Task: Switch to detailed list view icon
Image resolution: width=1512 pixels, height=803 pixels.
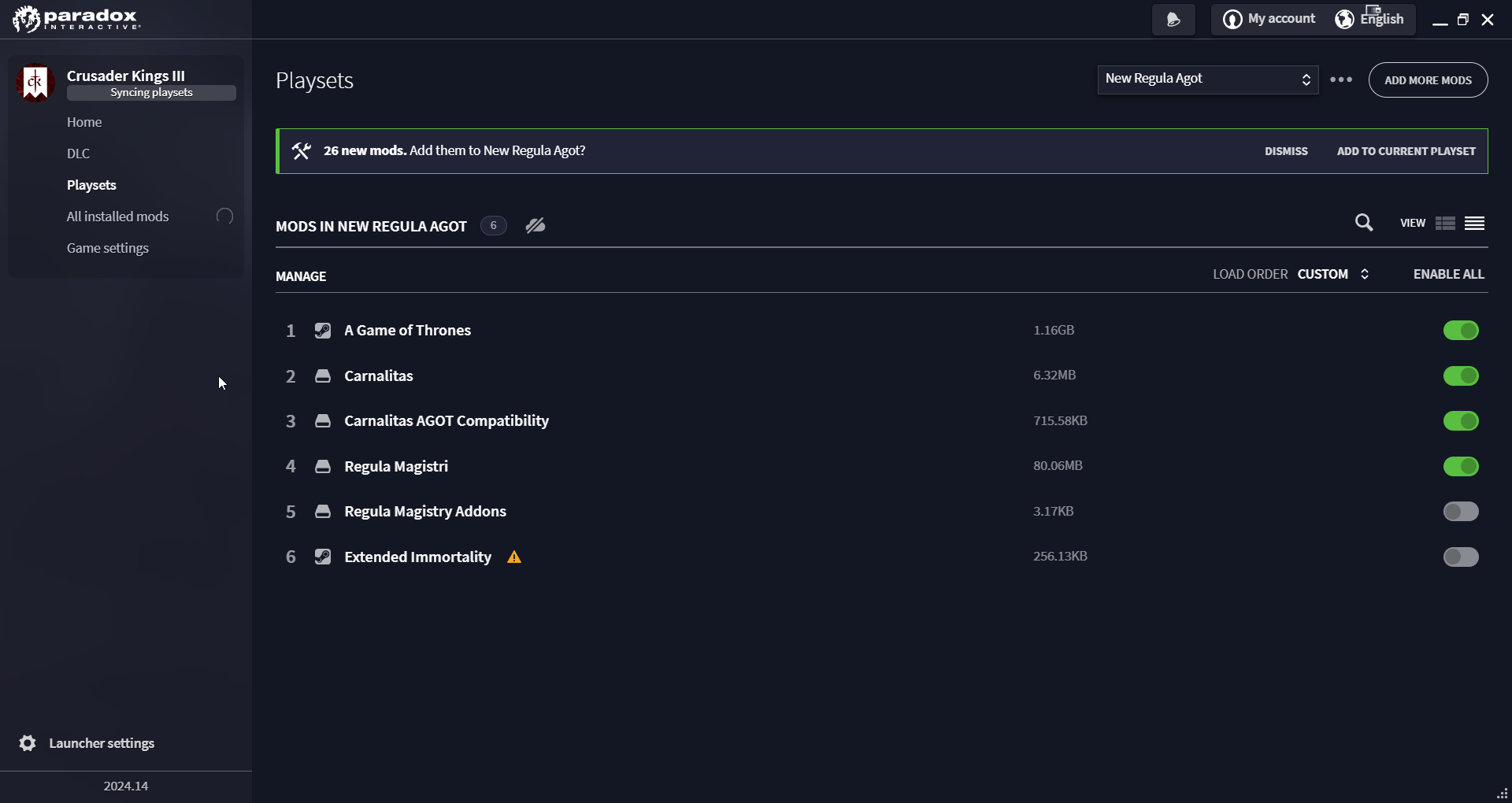Action: [1445, 224]
